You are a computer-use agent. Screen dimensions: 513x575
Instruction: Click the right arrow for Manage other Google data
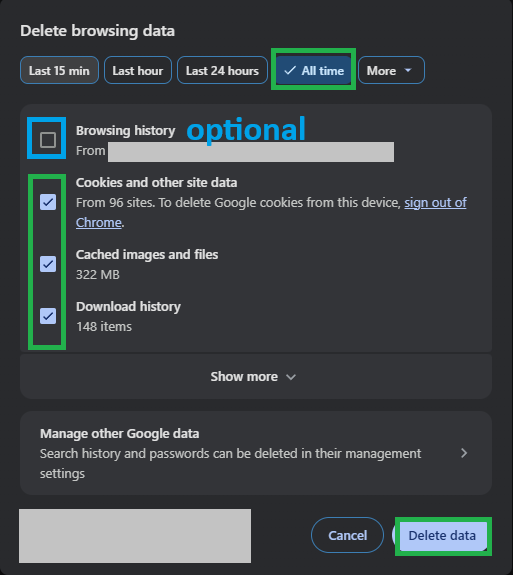click(464, 453)
